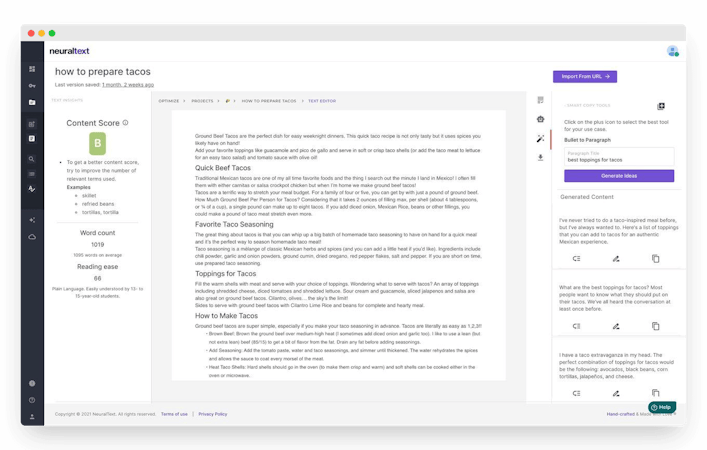The height and width of the screenshot is (450, 707).
Task: Click the 'Quick Beef Tacos' heading
Action: coord(223,168)
